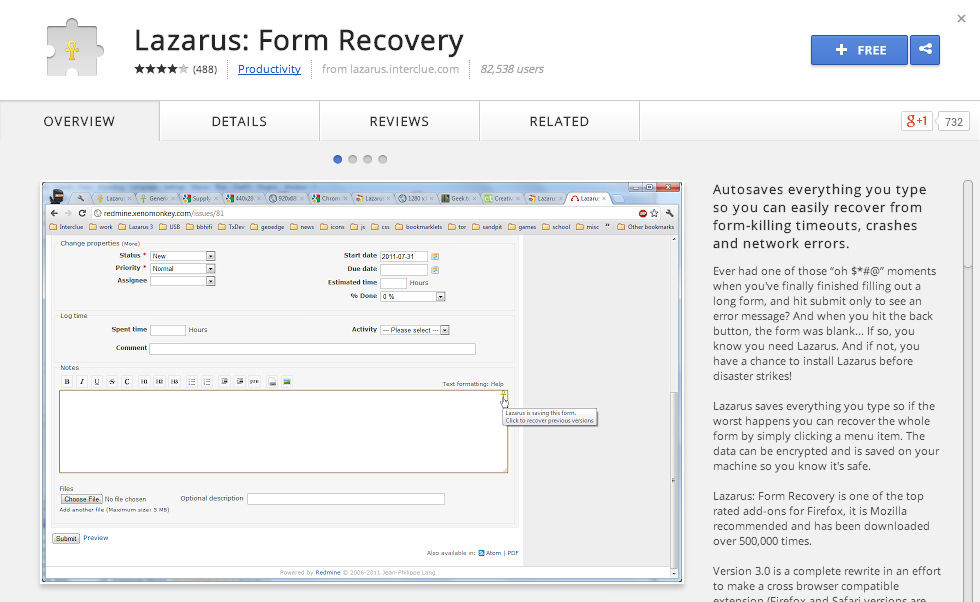The width and height of the screenshot is (980, 602).
Task: Click the browser back arrow in screenshot
Action: [x=54, y=213]
